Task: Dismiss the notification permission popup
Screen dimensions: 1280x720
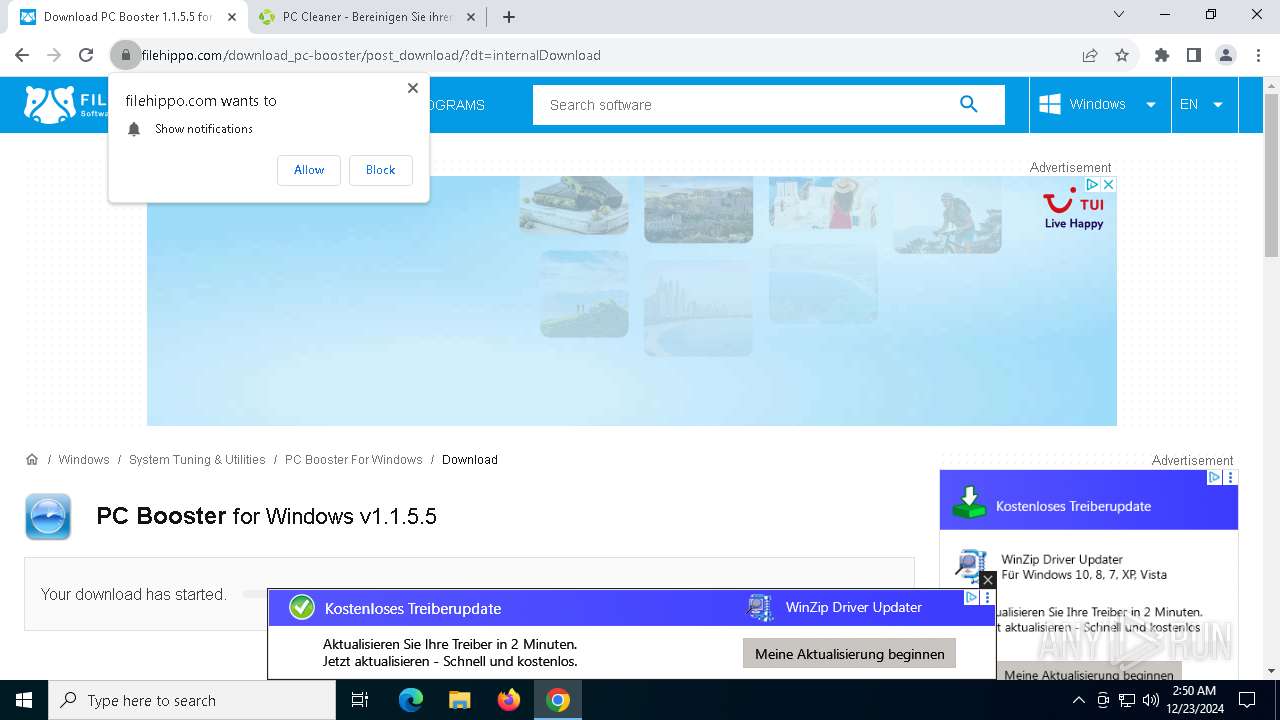Action: (x=412, y=88)
